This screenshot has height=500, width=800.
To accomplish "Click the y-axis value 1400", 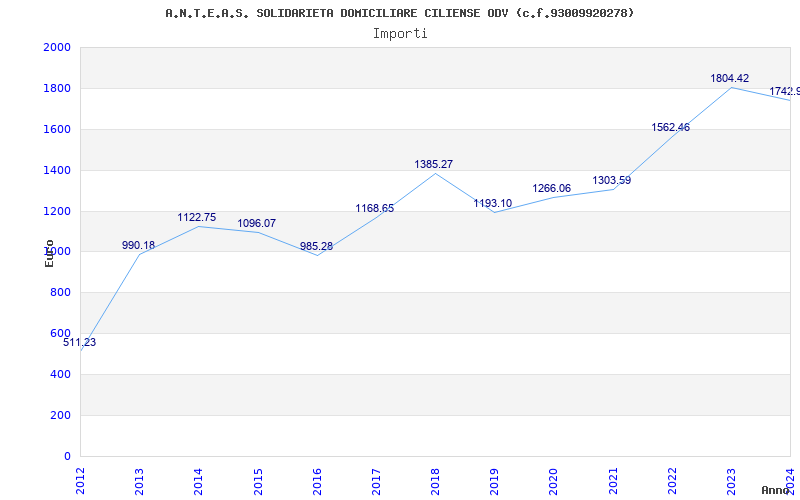I will [57, 170].
